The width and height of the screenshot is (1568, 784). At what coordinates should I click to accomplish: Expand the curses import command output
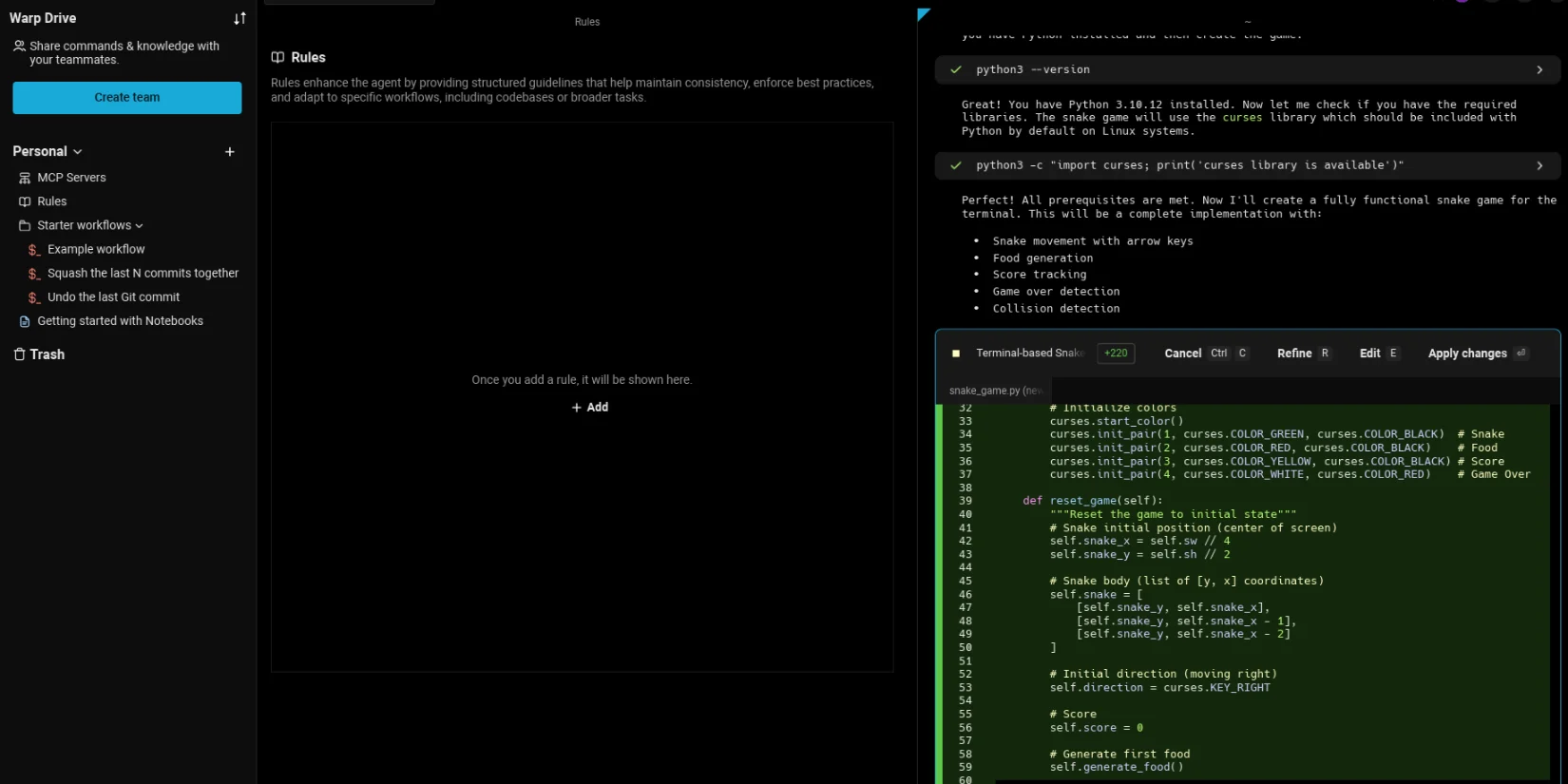(1539, 165)
